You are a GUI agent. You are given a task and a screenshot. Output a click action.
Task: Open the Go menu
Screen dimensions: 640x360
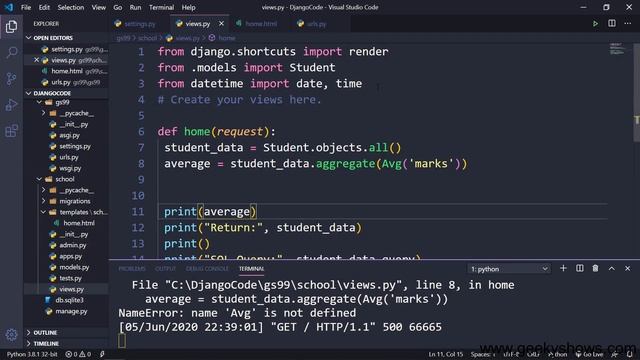pyautogui.click(x=118, y=7)
